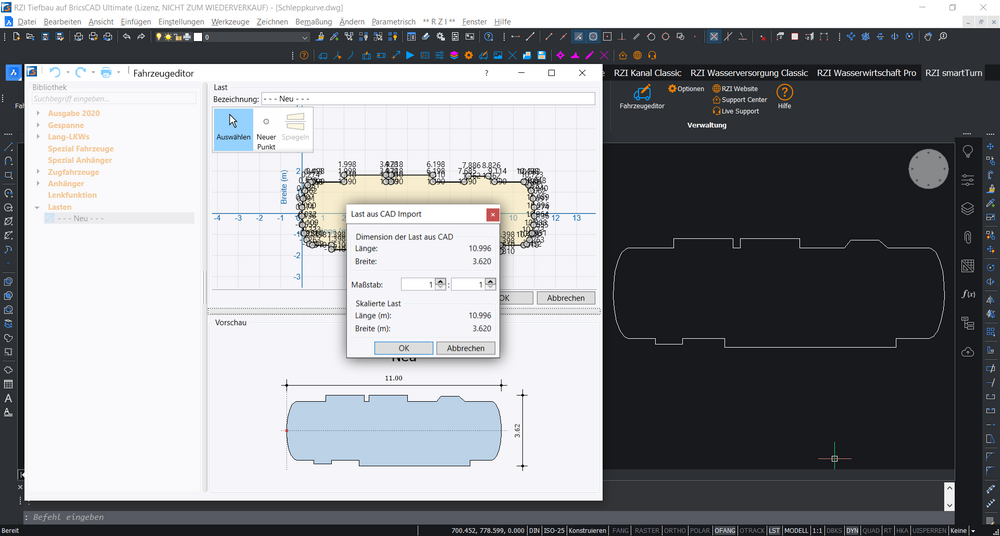The height and width of the screenshot is (536, 1000).
Task: Click the printer icon in Fahrzeugeditor title bar
Action: coord(106,73)
